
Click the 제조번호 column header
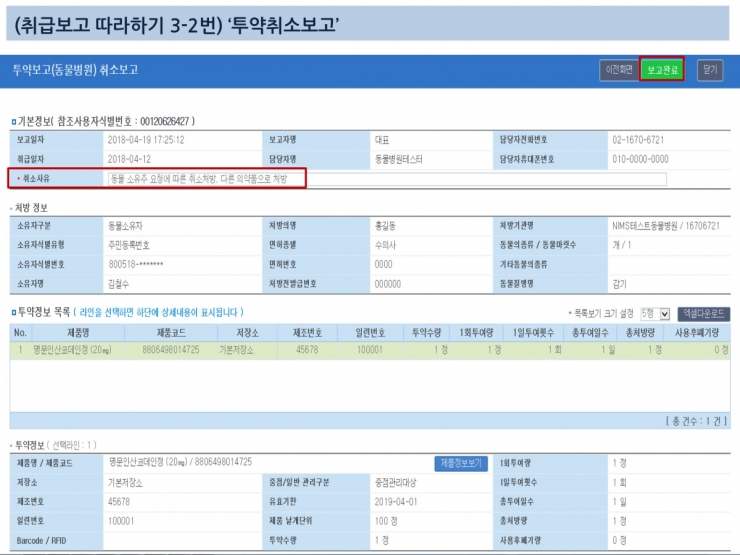click(311, 332)
